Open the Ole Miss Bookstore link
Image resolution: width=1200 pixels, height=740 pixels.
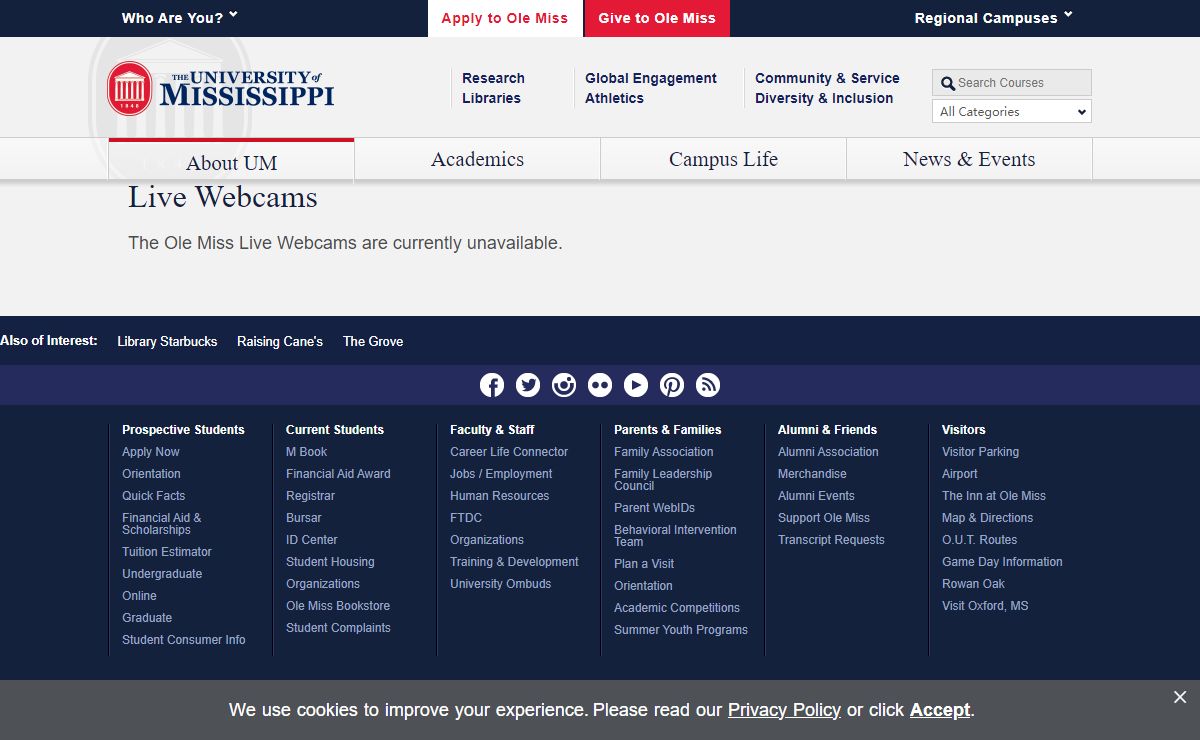tap(338, 606)
